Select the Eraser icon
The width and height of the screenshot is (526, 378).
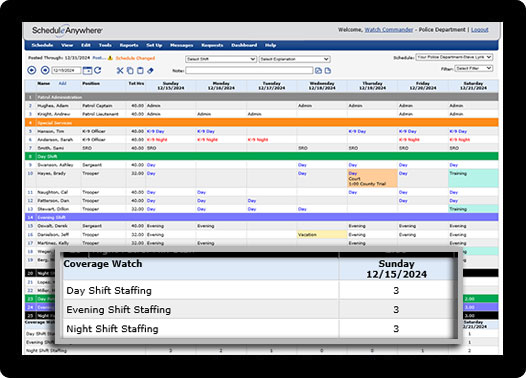pyautogui.click(x=150, y=70)
